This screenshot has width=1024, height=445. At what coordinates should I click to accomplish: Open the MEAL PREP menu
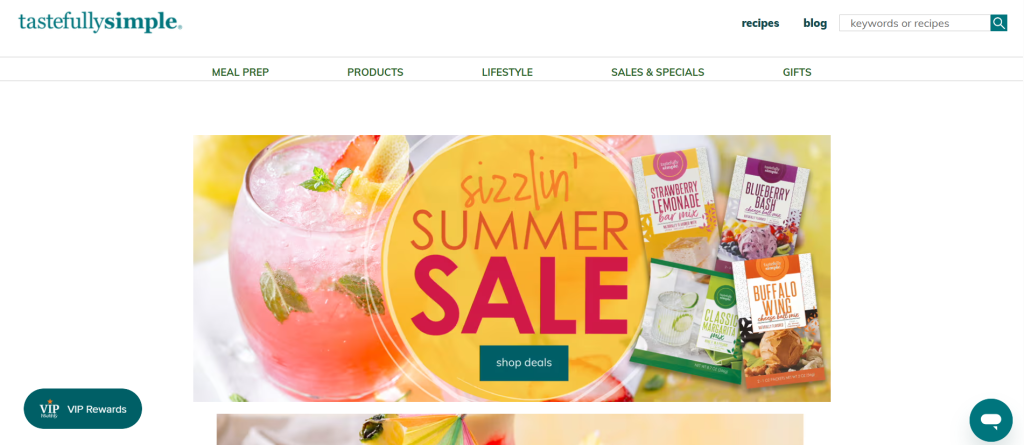point(240,72)
